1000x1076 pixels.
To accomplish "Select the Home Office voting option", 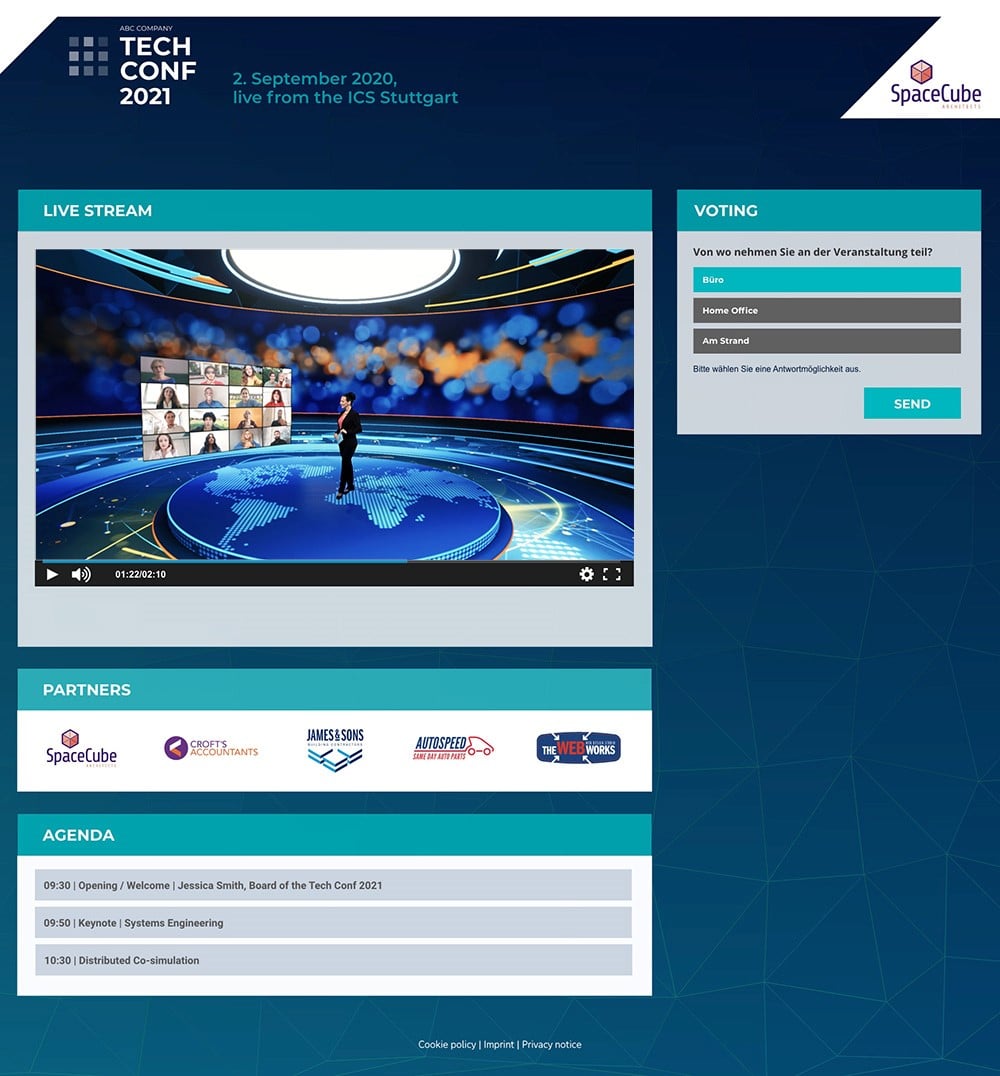I will [826, 311].
